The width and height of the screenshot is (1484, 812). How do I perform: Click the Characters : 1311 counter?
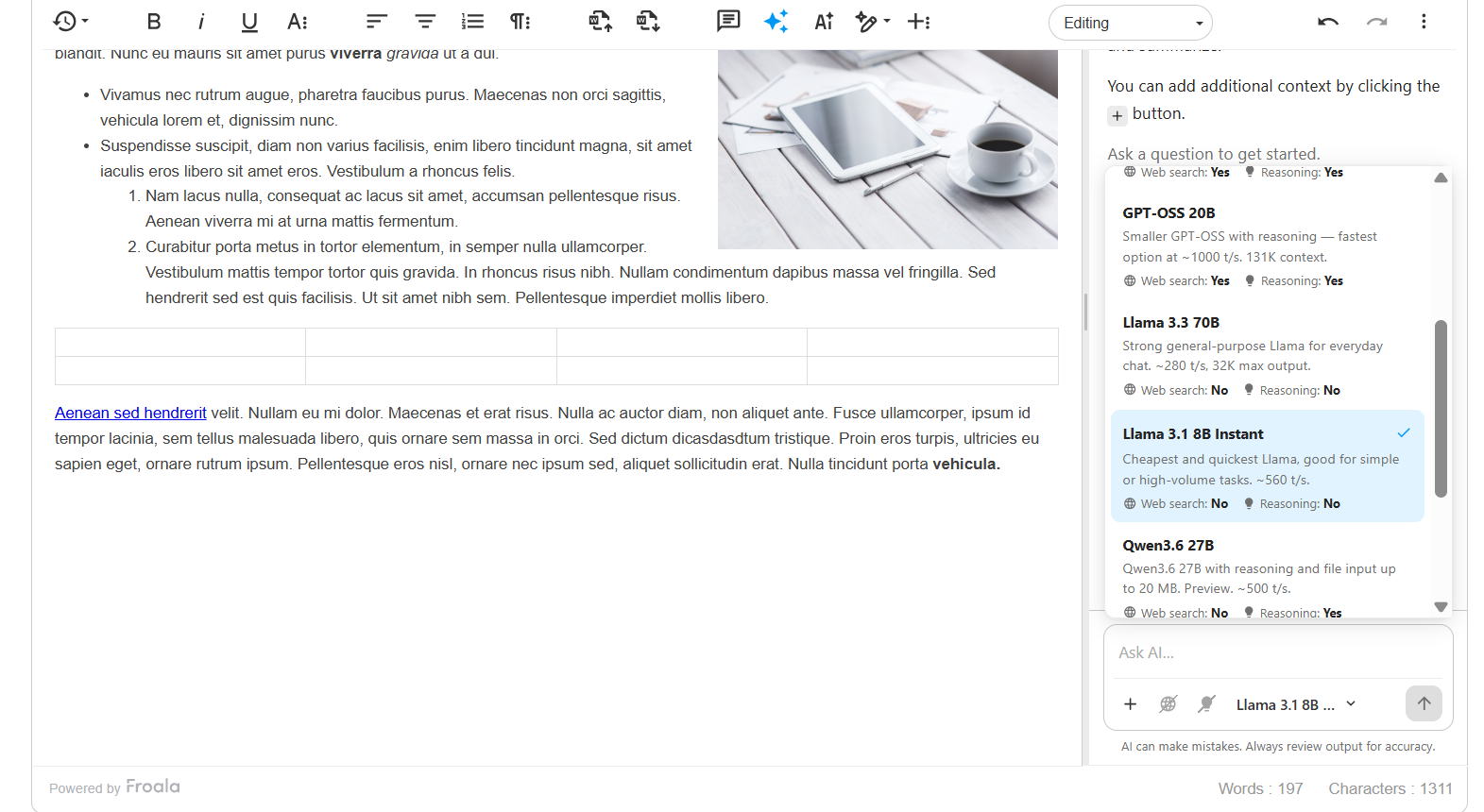(x=1390, y=788)
